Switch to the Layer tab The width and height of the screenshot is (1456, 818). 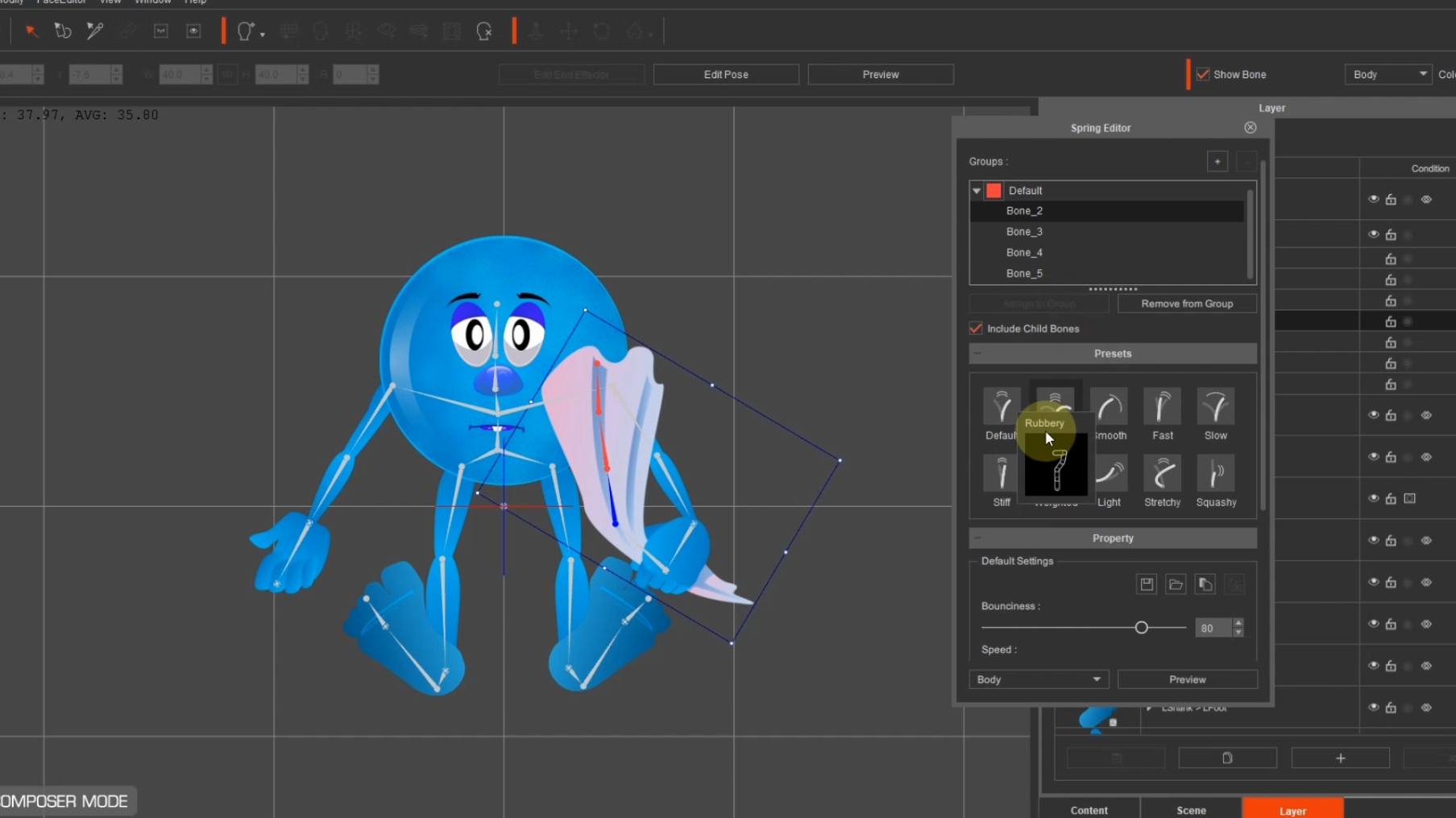coord(1292,809)
